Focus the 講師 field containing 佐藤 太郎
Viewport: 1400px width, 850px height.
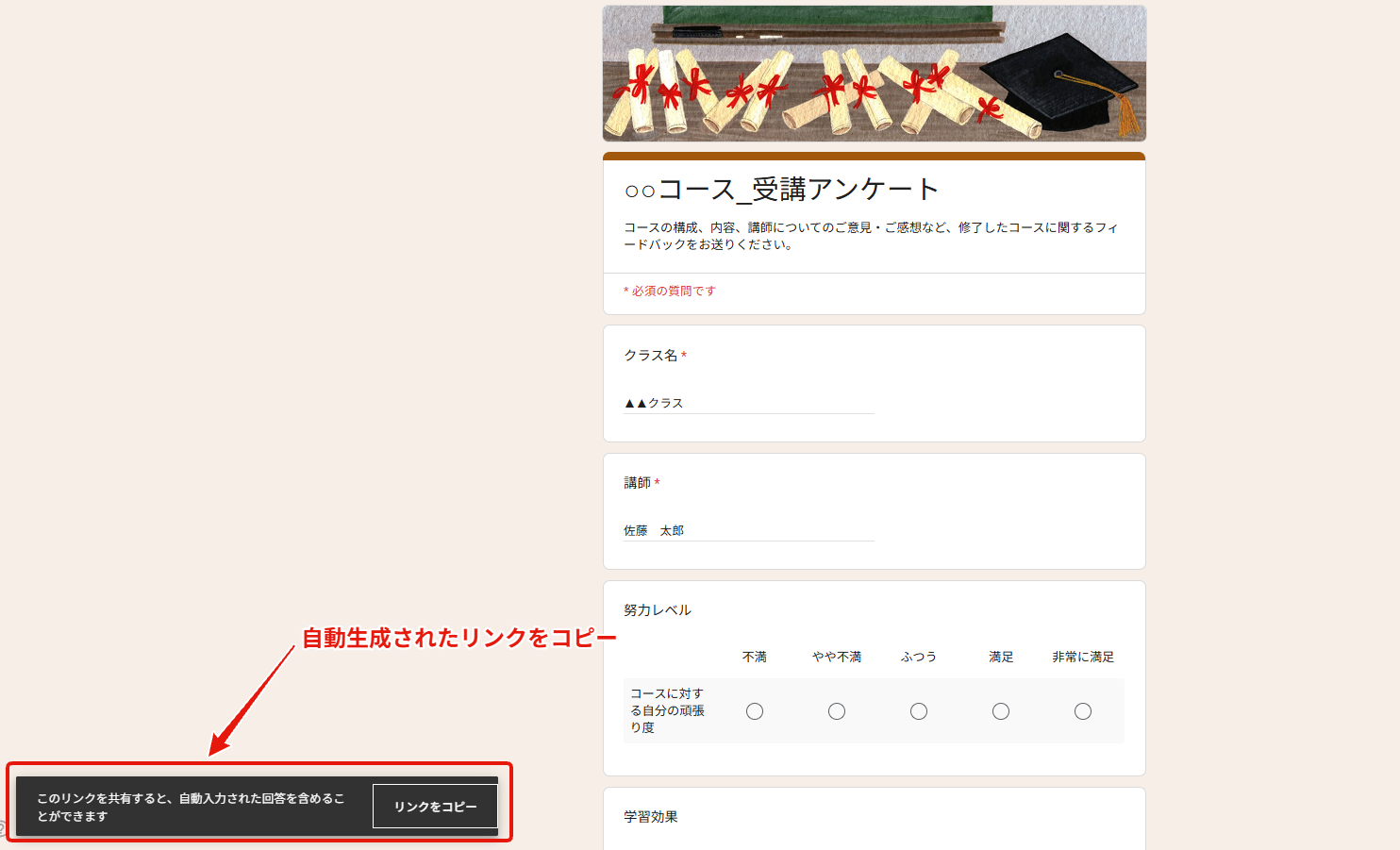[x=748, y=530]
